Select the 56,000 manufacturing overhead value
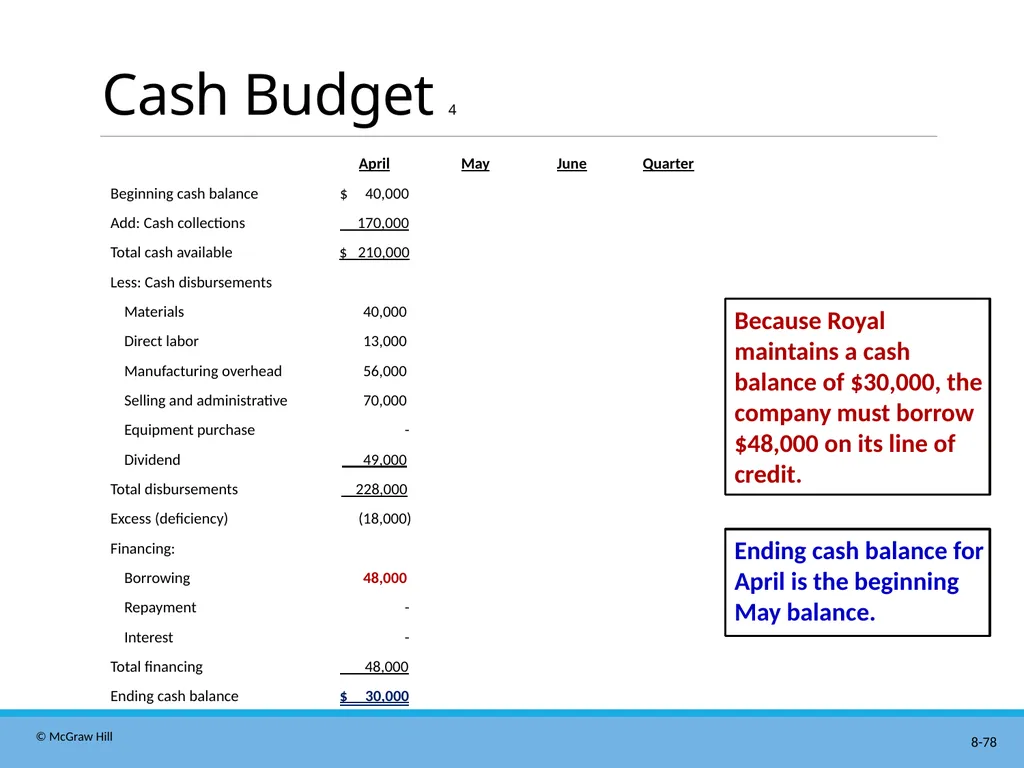The image size is (1024, 768). [385, 371]
